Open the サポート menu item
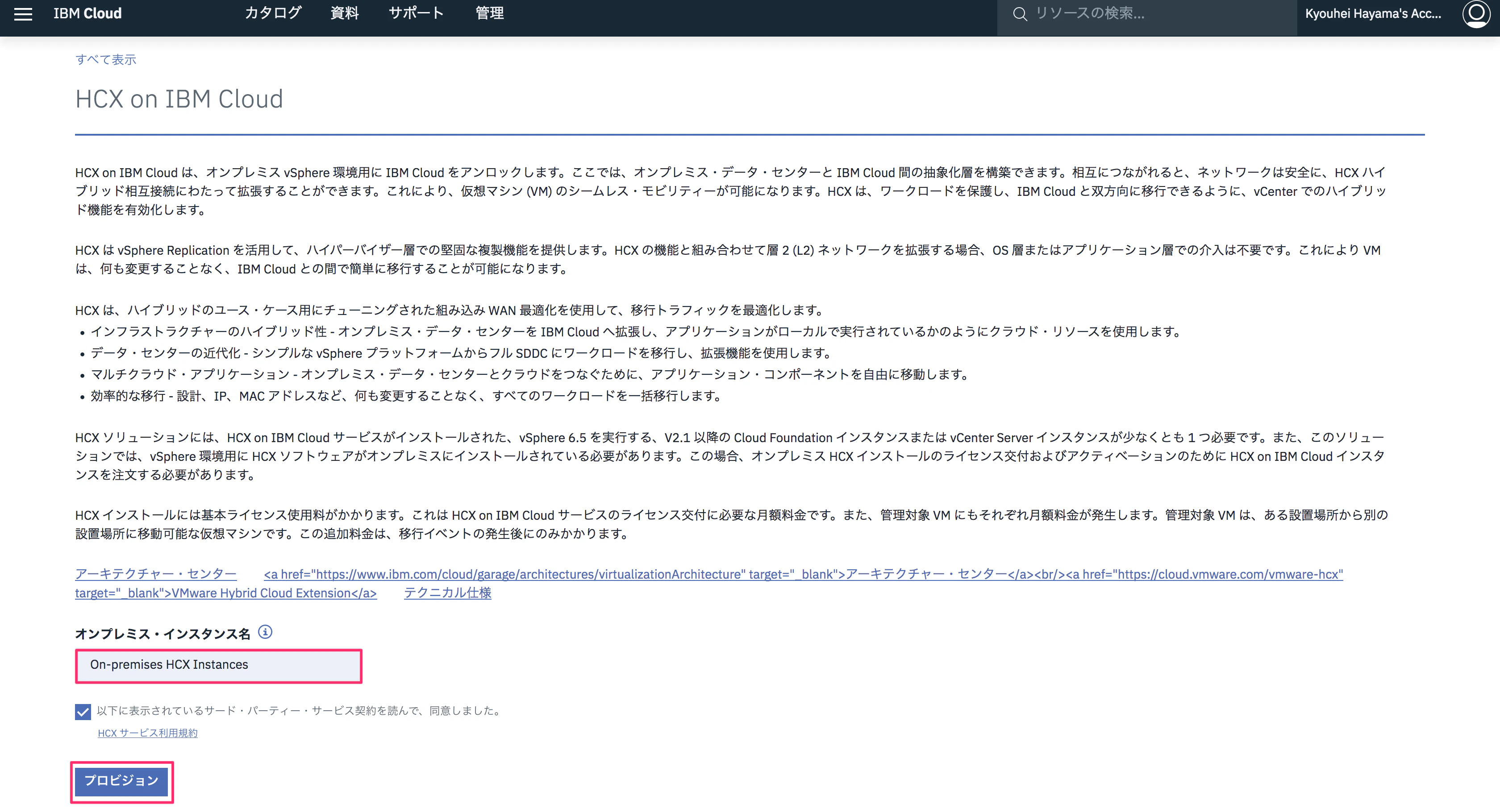Viewport: 1500px width, 812px height. tap(416, 13)
